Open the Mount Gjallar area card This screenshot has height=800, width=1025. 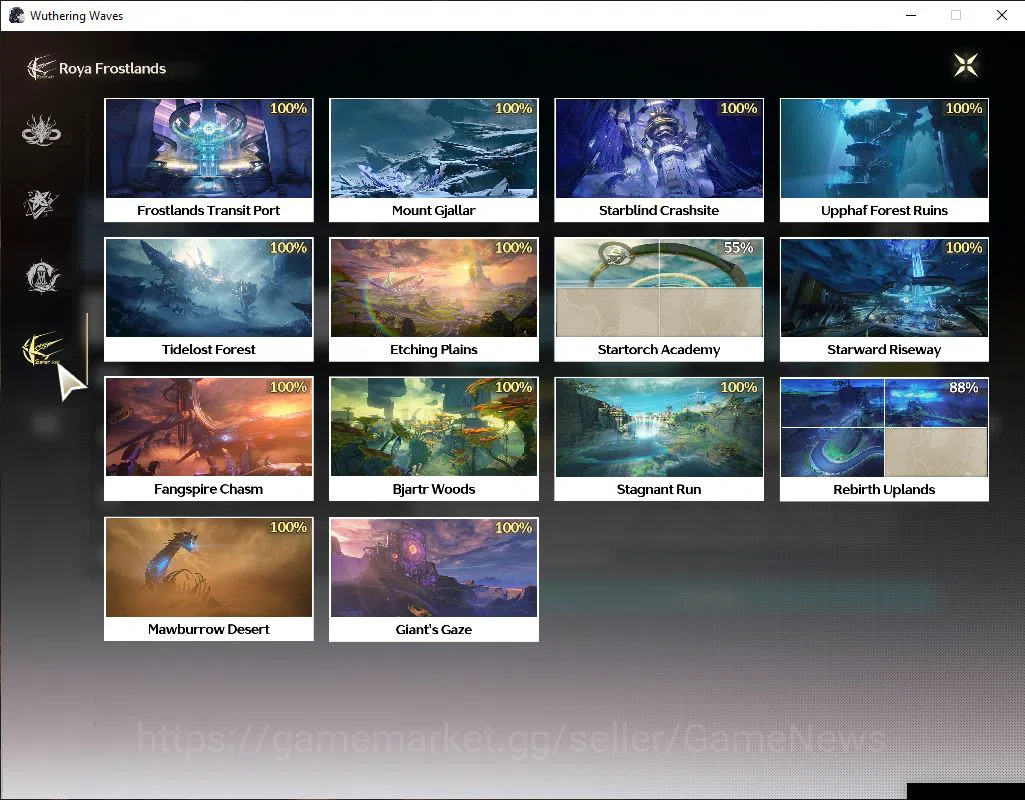[x=434, y=160]
